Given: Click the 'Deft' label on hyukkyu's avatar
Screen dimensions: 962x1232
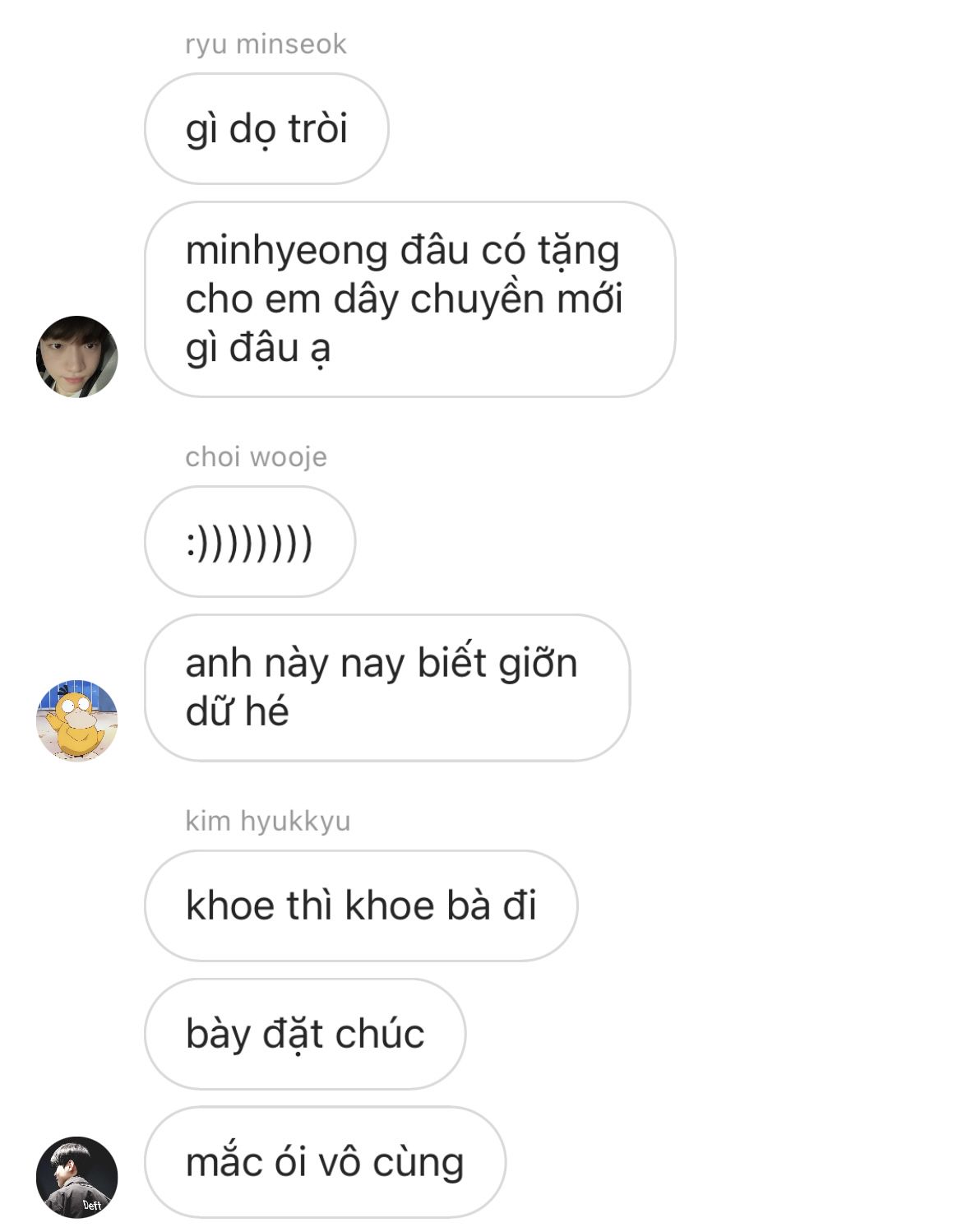Looking at the screenshot, I should pyautogui.click(x=91, y=1206).
